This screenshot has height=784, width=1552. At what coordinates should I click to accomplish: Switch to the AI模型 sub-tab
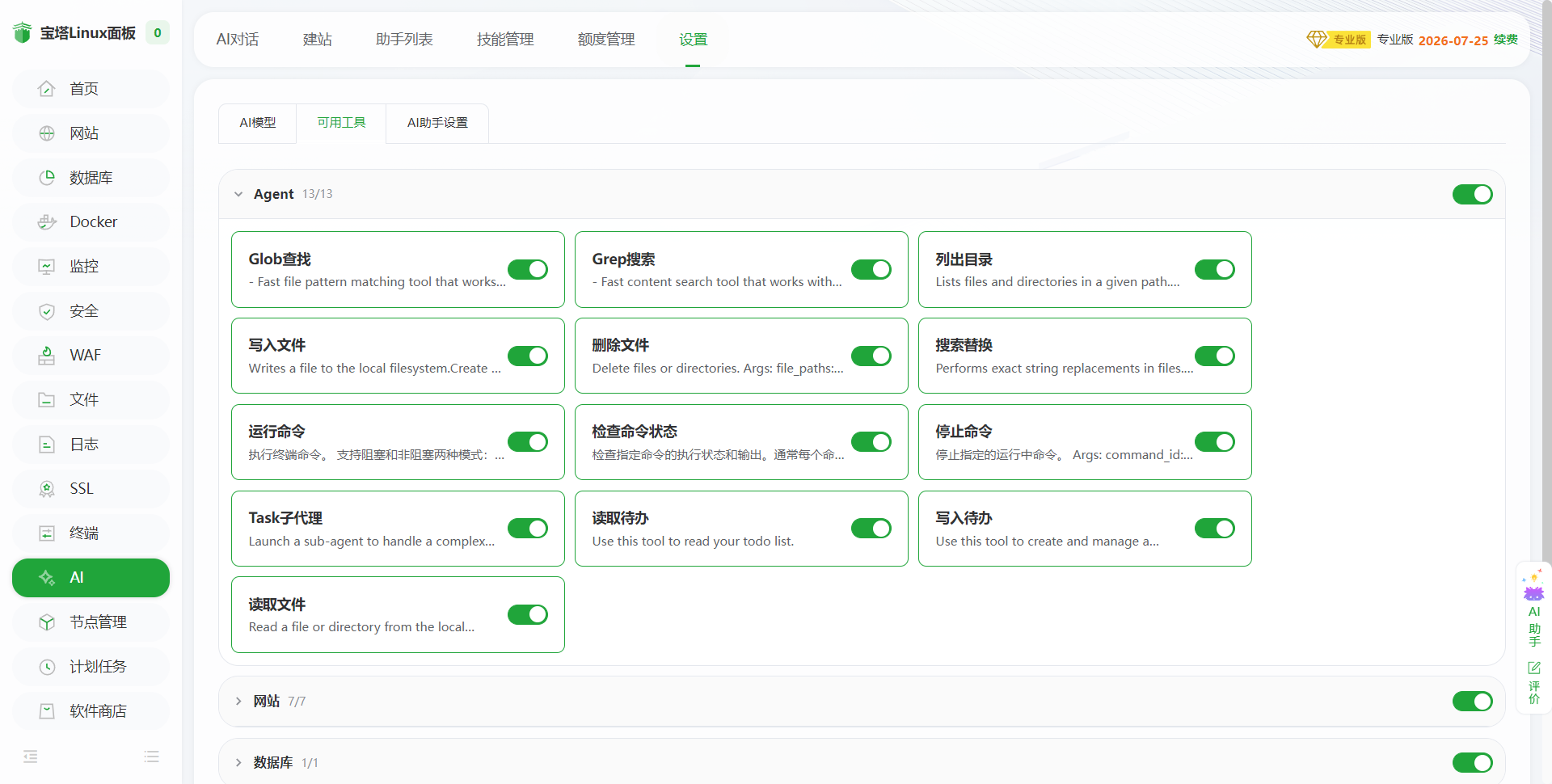pos(258,123)
